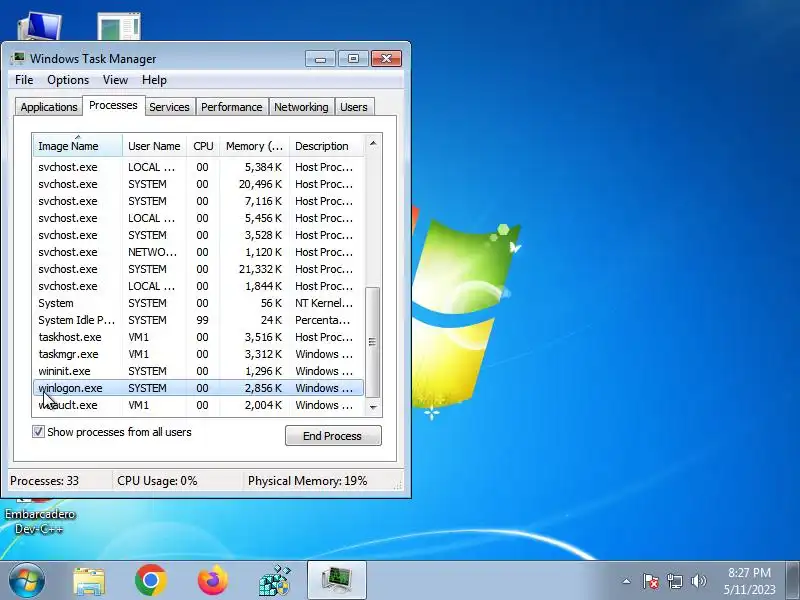800x600 pixels.
Task: Select the System Idle Process row
Action: [198, 320]
